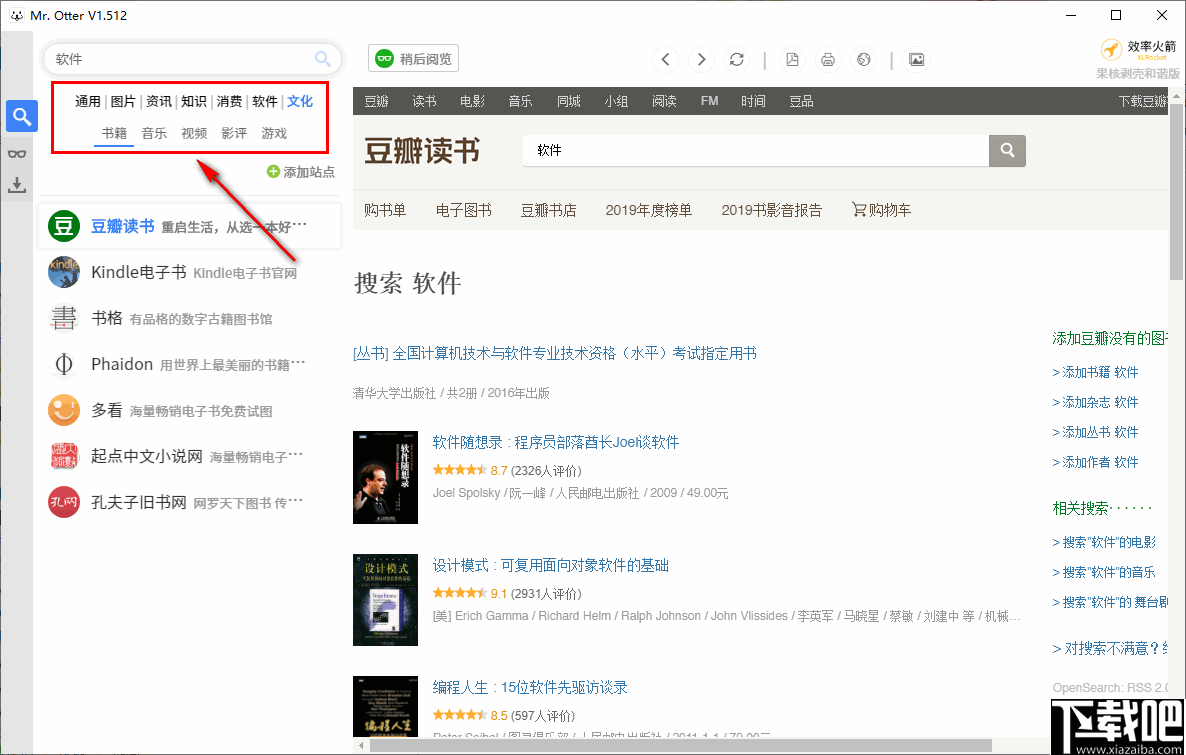Click the 稍后阅览 button
This screenshot has width=1186, height=755.
click(414, 58)
